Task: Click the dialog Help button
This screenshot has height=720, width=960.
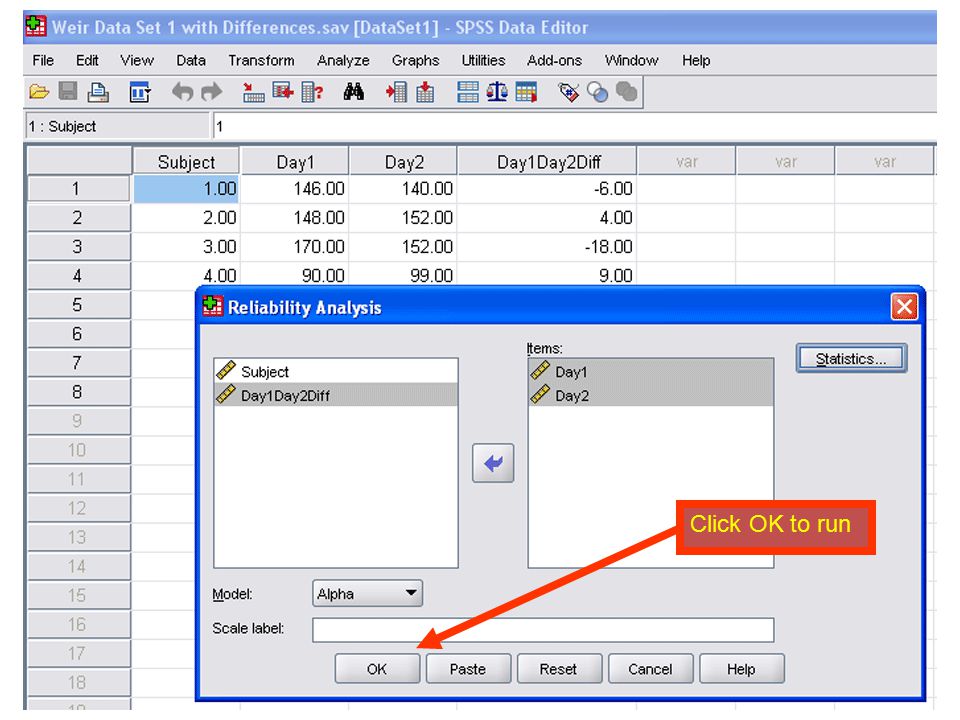Action: (741, 669)
